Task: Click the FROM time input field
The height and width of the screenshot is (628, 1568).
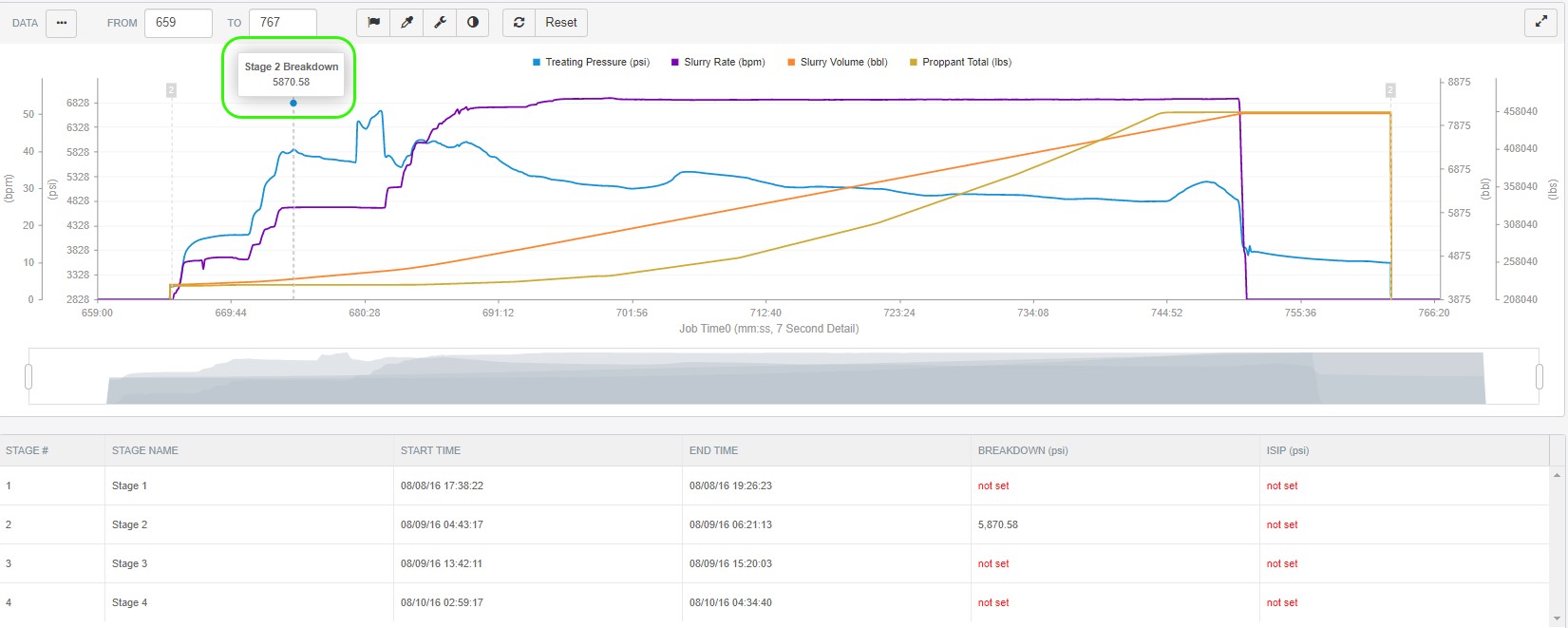Action: pyautogui.click(x=178, y=23)
